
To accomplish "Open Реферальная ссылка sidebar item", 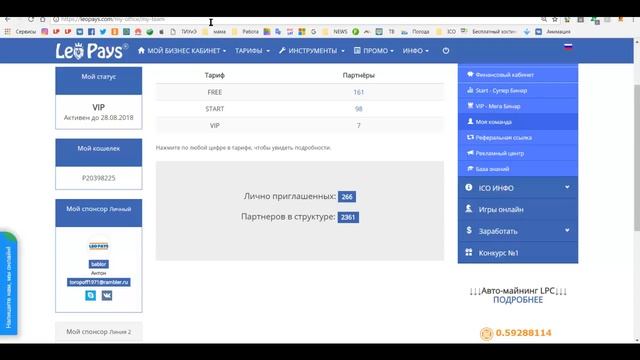I will pos(518,138).
